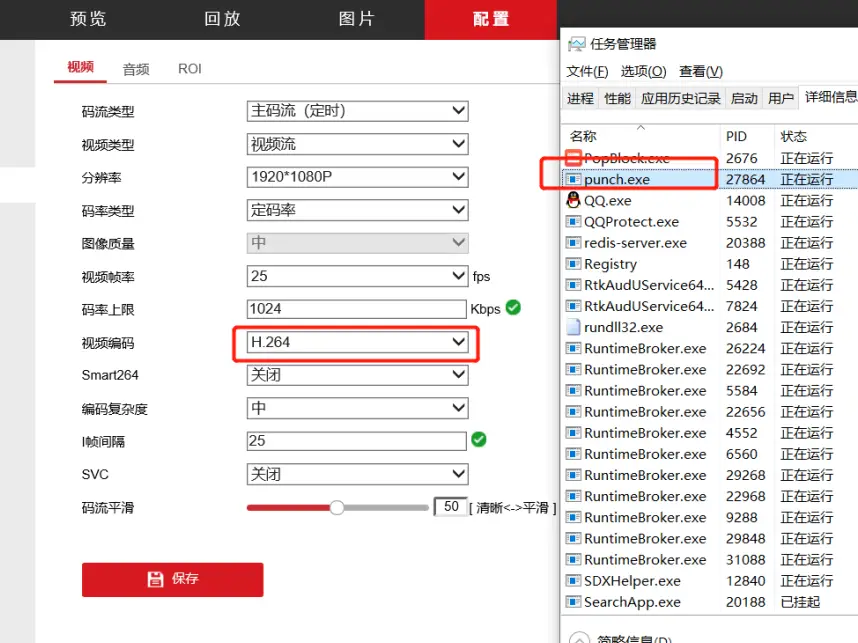858x643 pixels.
Task: Click the redis-server.exe process icon
Action: 573,243
